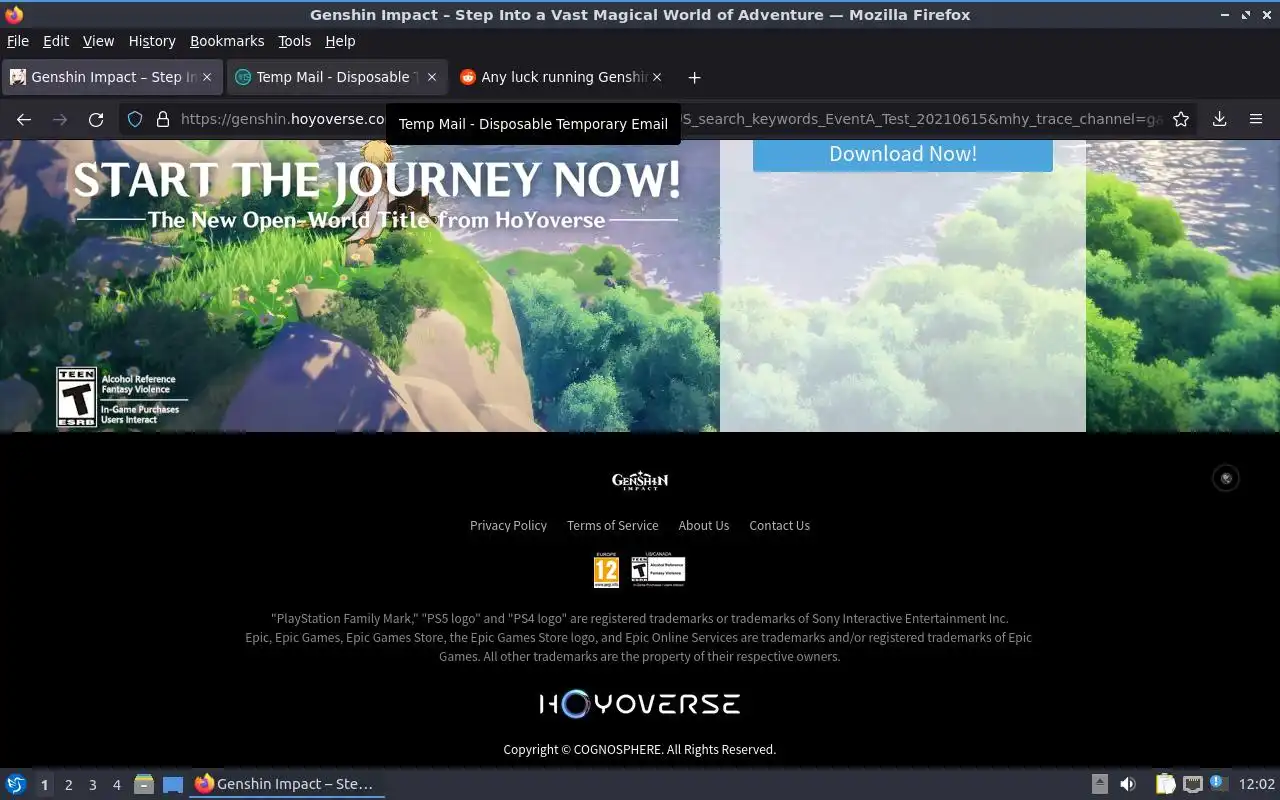Bookmark this page with the star icon
Viewport: 1280px width, 800px height.
[x=1181, y=119]
